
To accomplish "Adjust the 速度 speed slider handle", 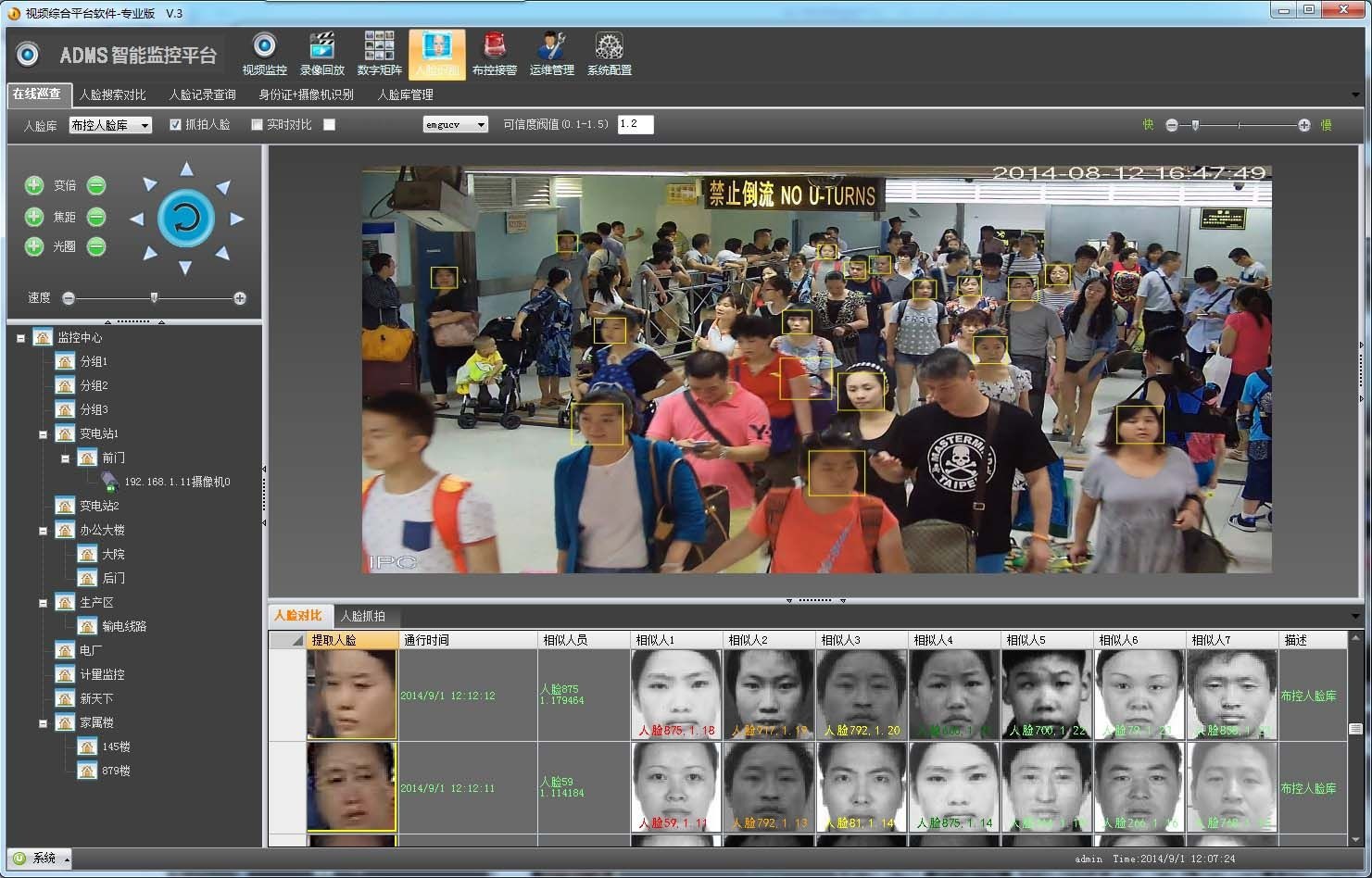I will (154, 297).
